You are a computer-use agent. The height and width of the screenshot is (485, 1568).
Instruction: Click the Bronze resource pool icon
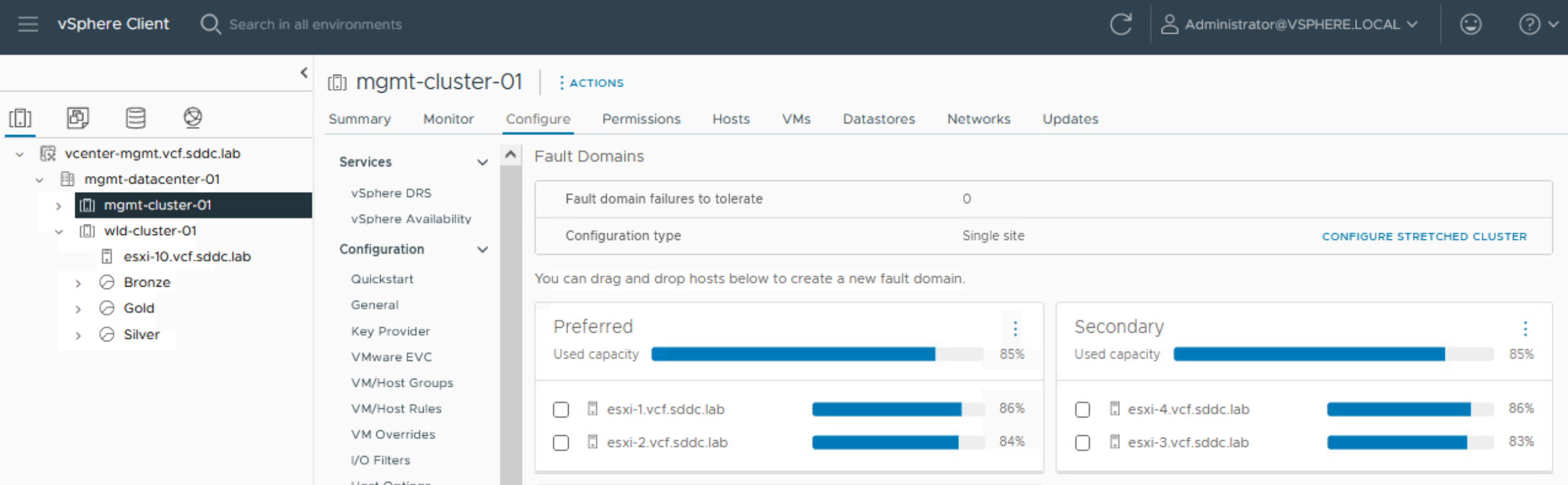107,282
